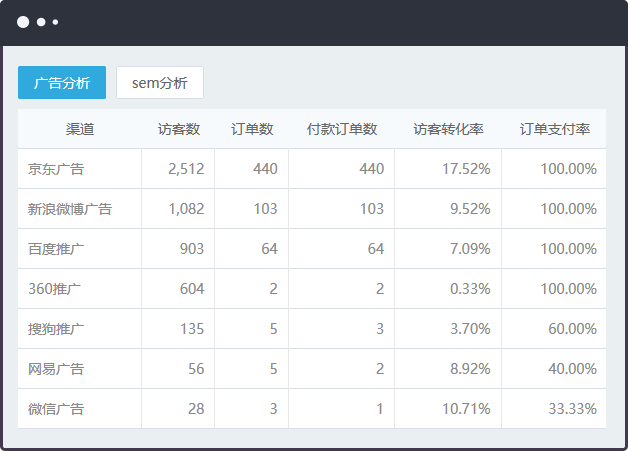Select the 新浪微博广告 channel row

(x=312, y=209)
